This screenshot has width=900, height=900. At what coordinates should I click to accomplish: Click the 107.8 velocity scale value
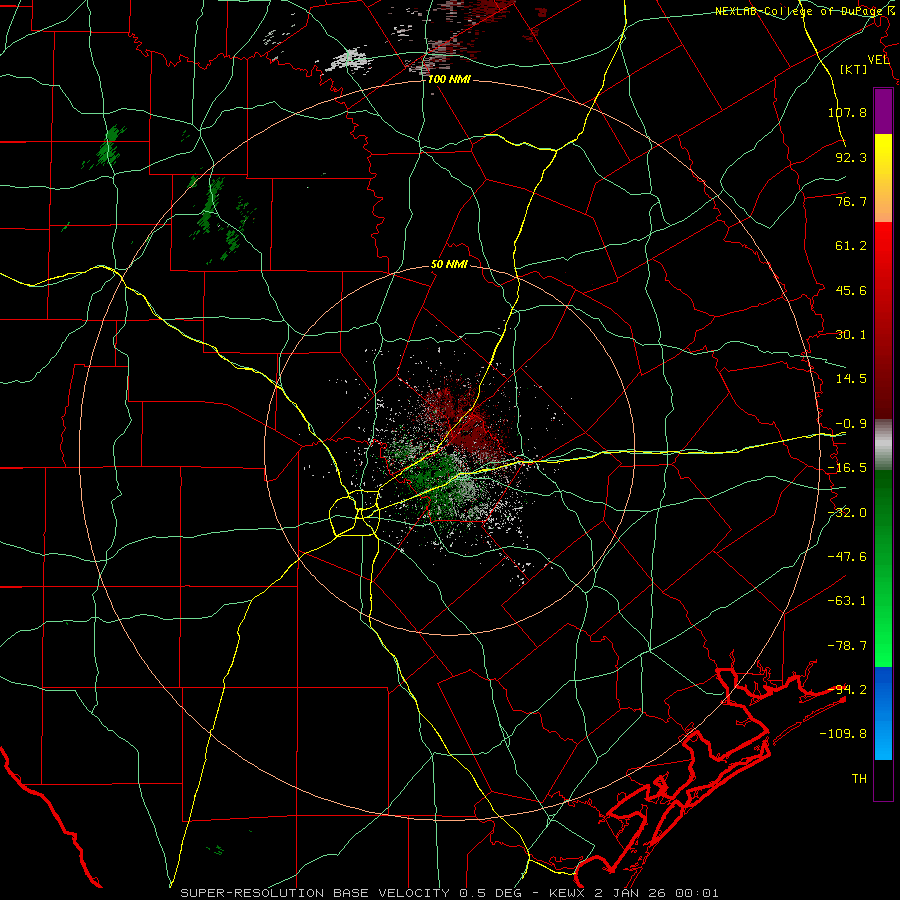847,112
